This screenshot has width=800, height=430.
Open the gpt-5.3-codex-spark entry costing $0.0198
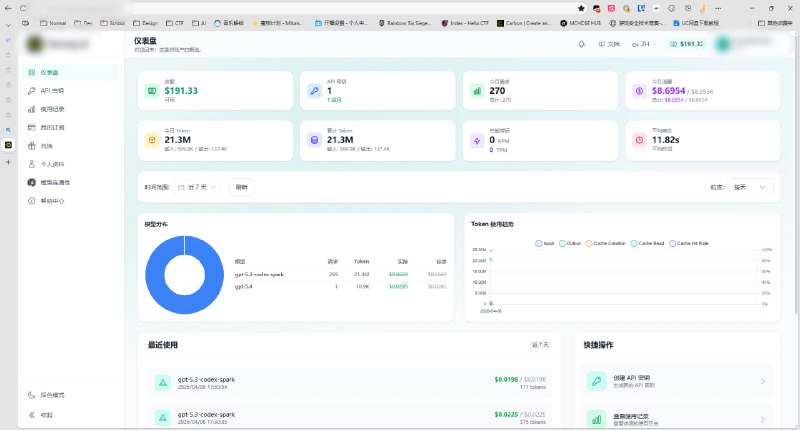(x=349, y=383)
